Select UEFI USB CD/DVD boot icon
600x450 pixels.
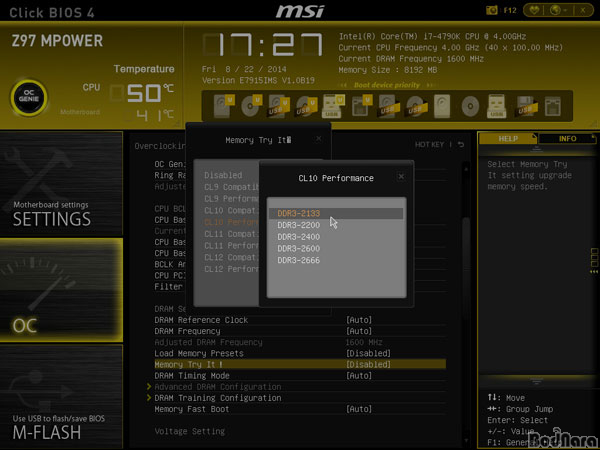pyautogui.click(x=306, y=106)
